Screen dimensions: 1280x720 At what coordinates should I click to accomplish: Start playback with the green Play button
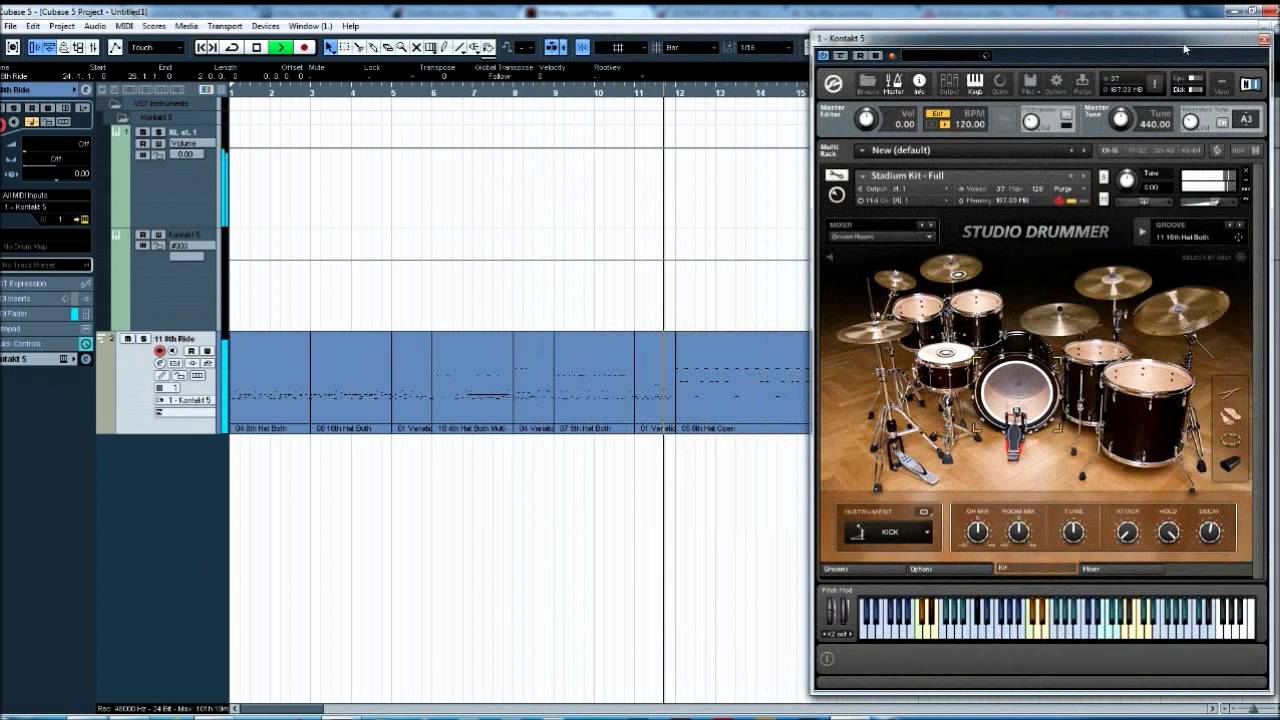coord(281,47)
